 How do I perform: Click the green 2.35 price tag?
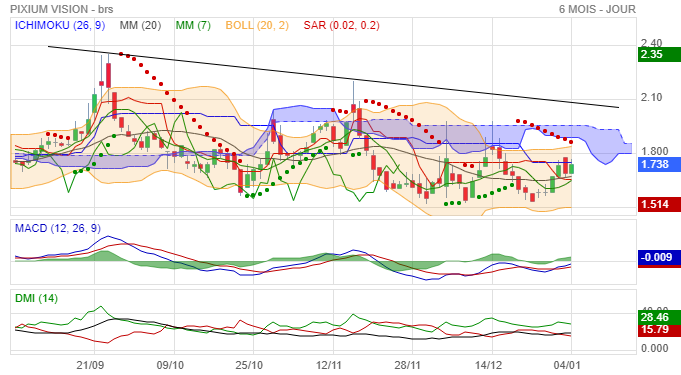coord(659,55)
